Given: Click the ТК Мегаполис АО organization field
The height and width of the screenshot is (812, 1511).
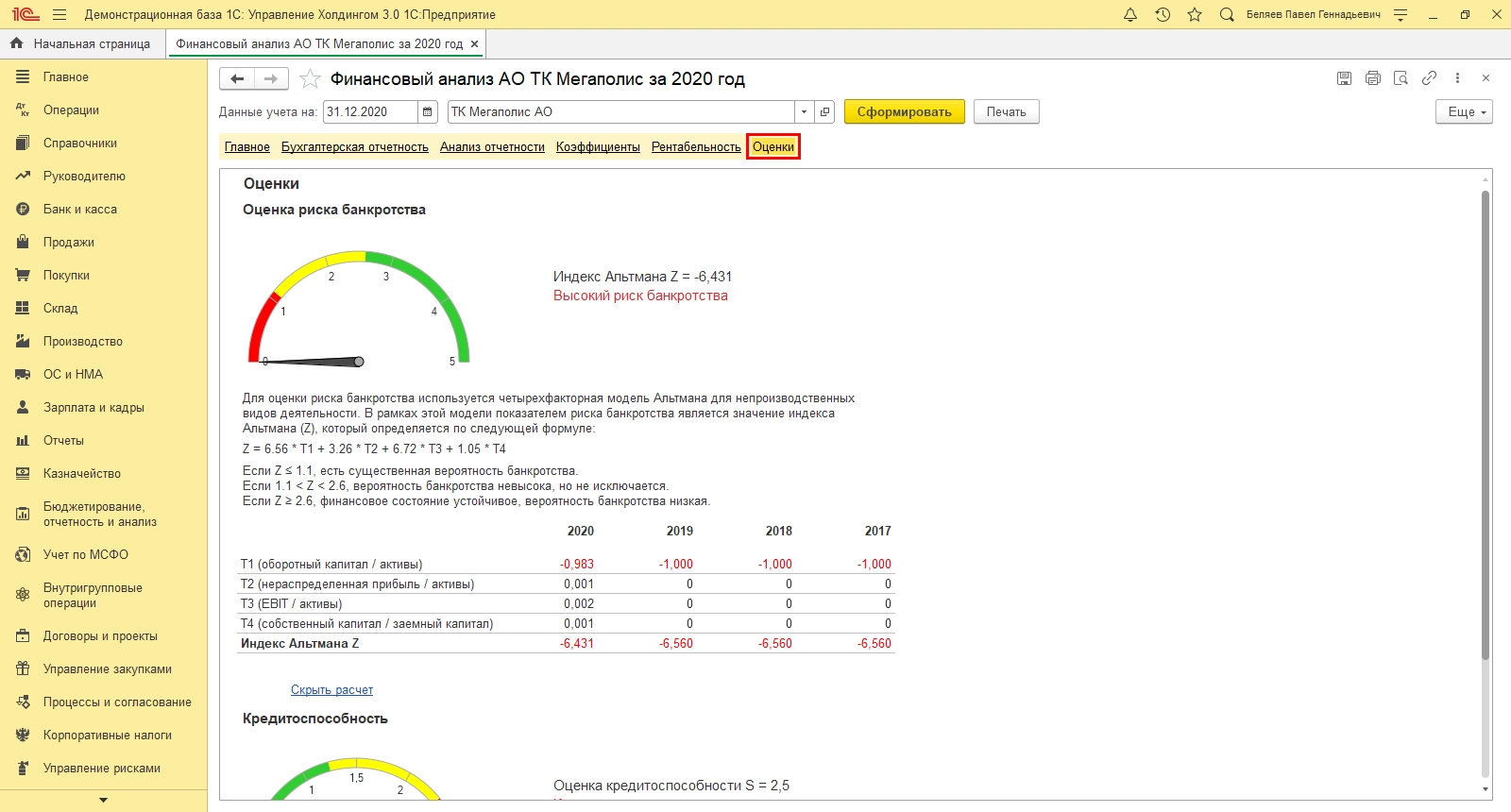Looking at the screenshot, I should (x=620, y=111).
